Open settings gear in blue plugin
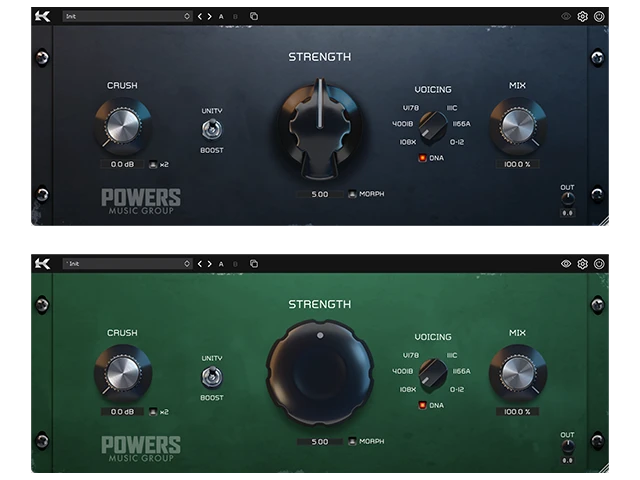The width and height of the screenshot is (640, 480). (x=582, y=16)
